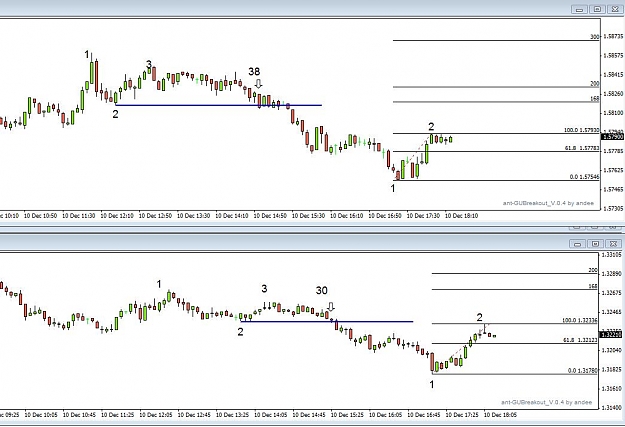Click the 1.32465 price axis value
The height and width of the screenshot is (427, 625).
tap(612, 312)
